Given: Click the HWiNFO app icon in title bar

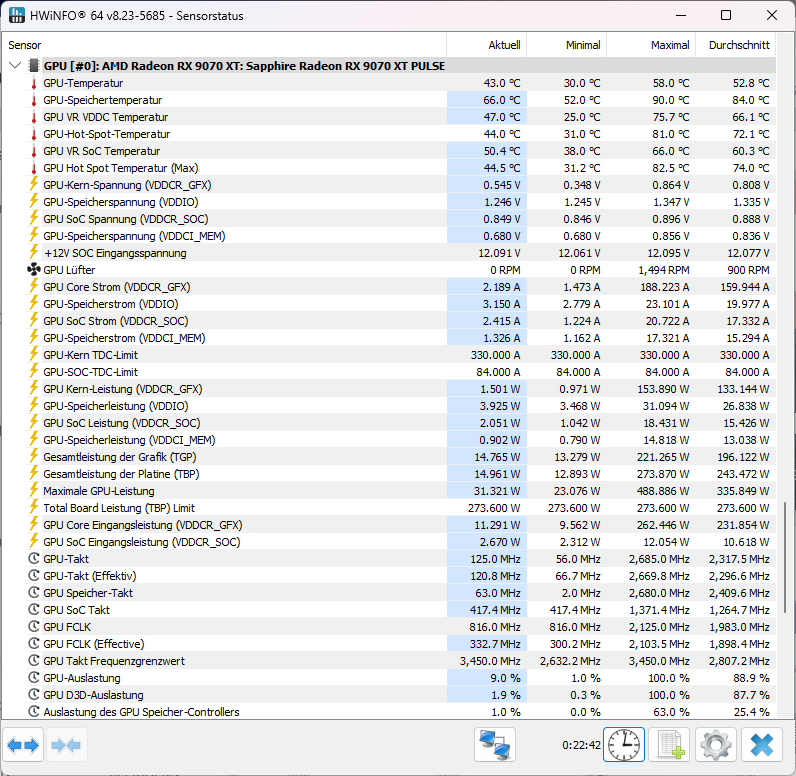Looking at the screenshot, I should 17,15.
